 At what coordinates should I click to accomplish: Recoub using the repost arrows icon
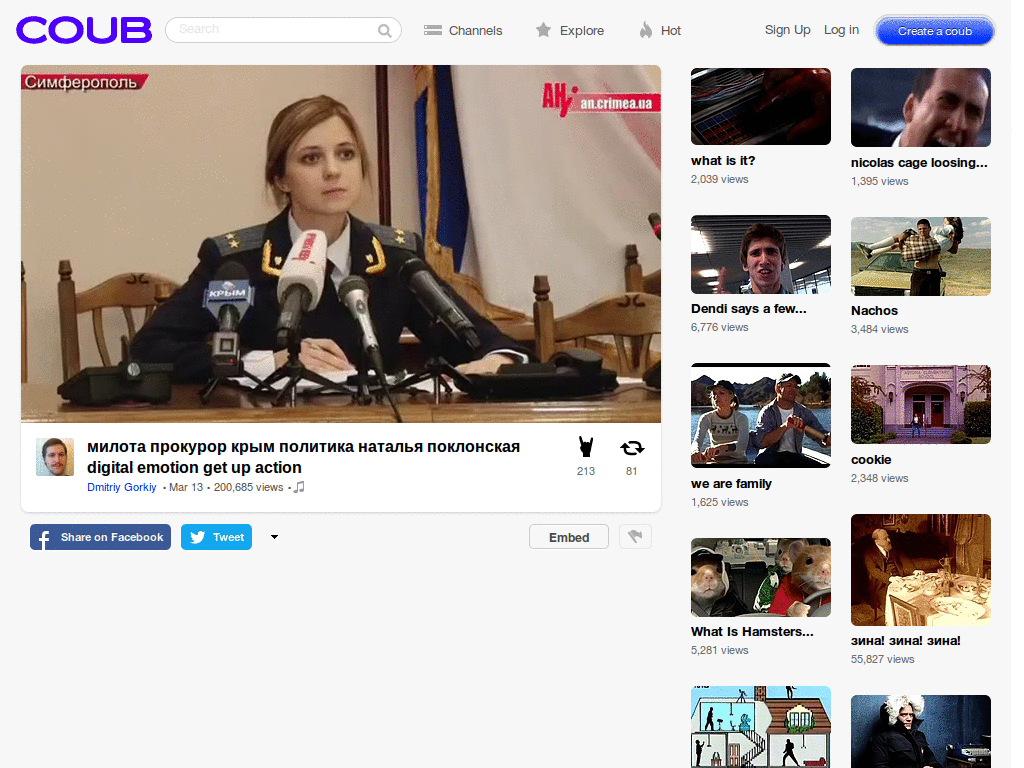632,448
